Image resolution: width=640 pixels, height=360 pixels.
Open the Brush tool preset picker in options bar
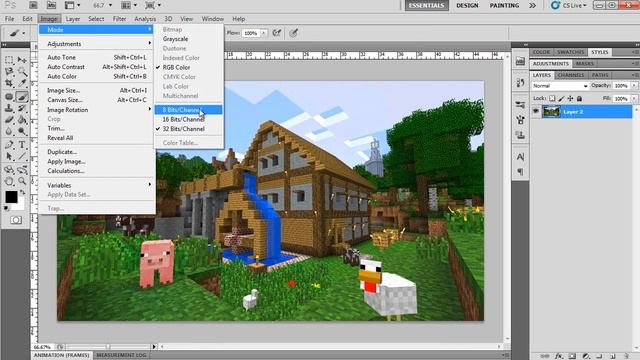coord(17,33)
